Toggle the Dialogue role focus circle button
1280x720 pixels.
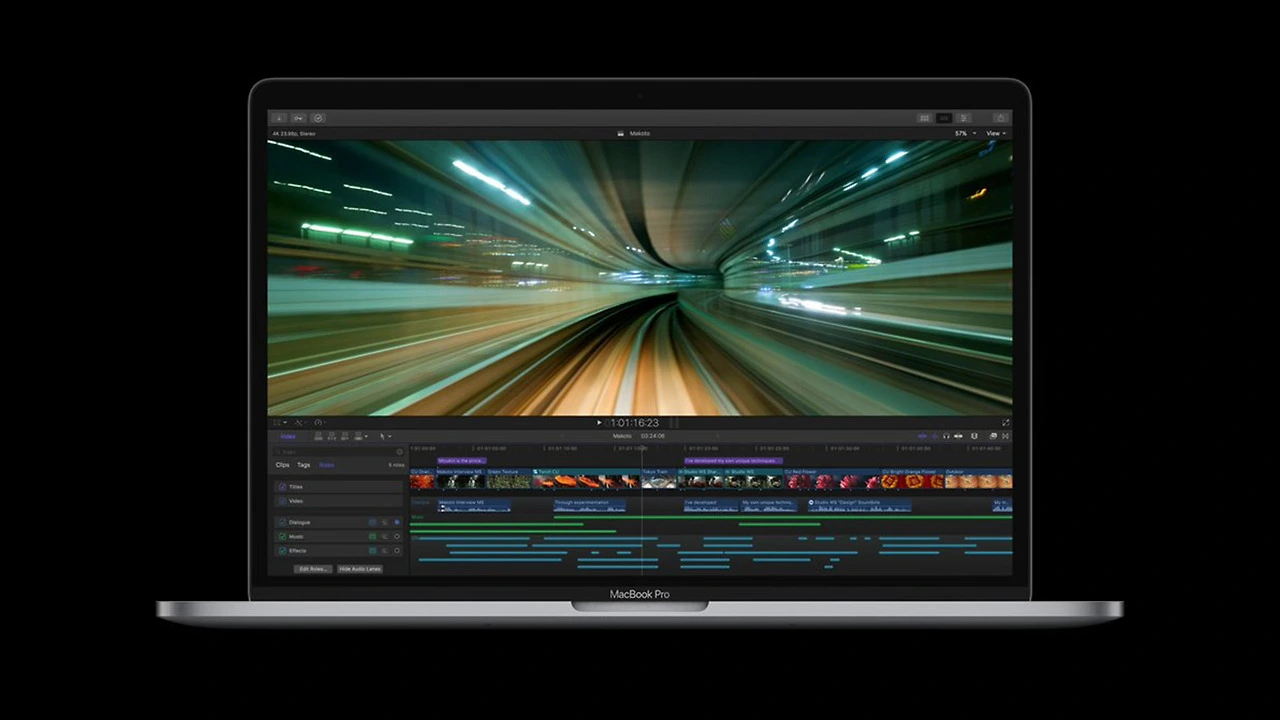point(397,522)
